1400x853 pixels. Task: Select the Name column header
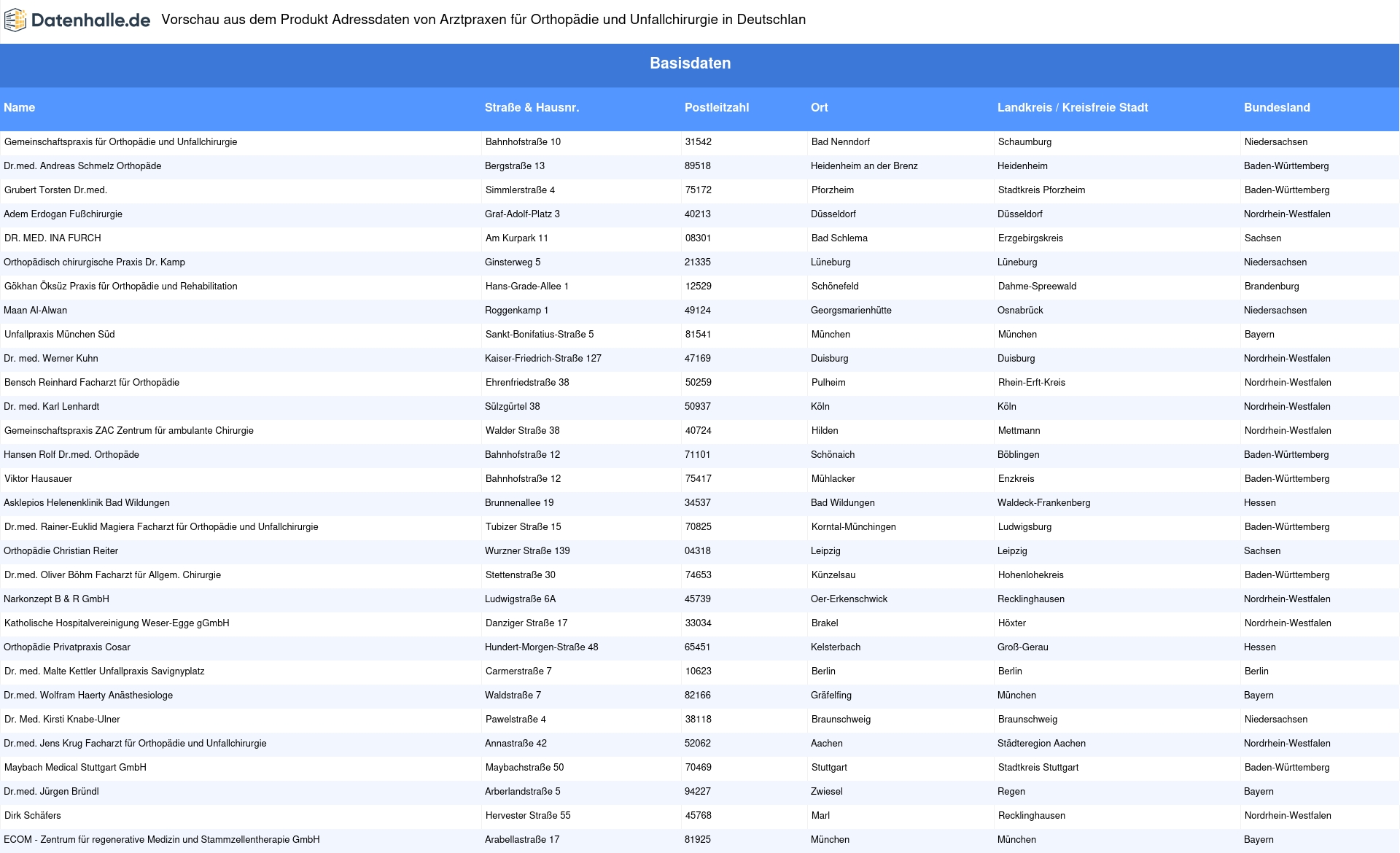(20, 107)
